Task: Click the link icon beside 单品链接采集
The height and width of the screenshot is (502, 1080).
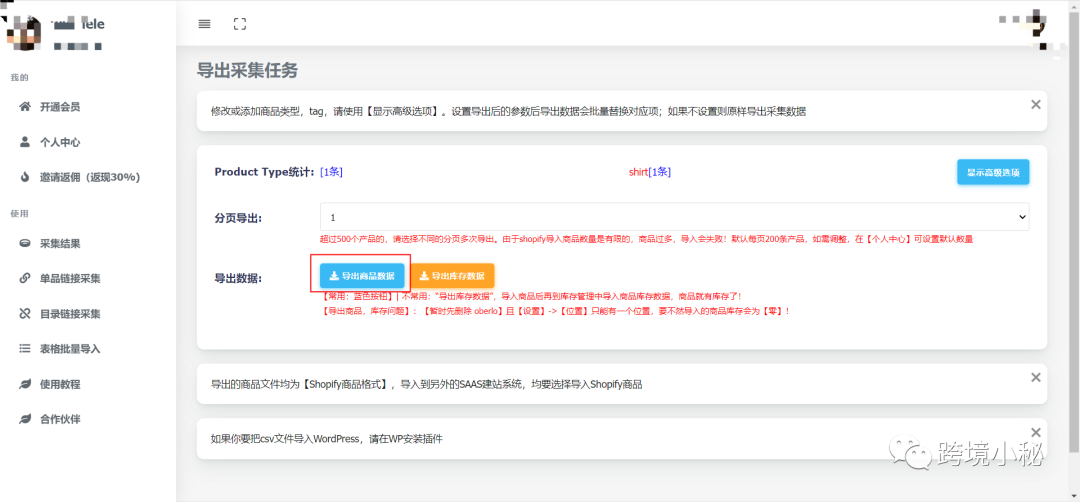Action: [x=25, y=278]
